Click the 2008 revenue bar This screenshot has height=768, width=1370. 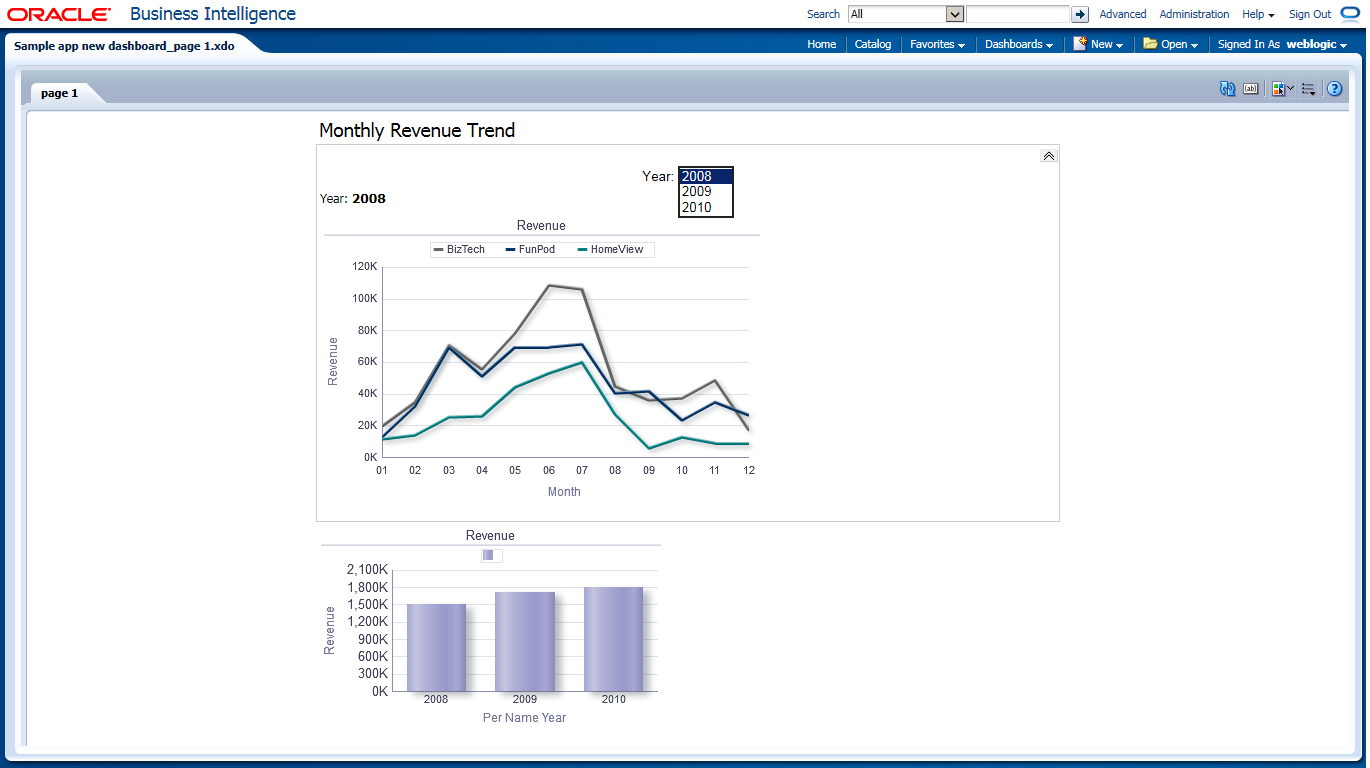coord(436,647)
